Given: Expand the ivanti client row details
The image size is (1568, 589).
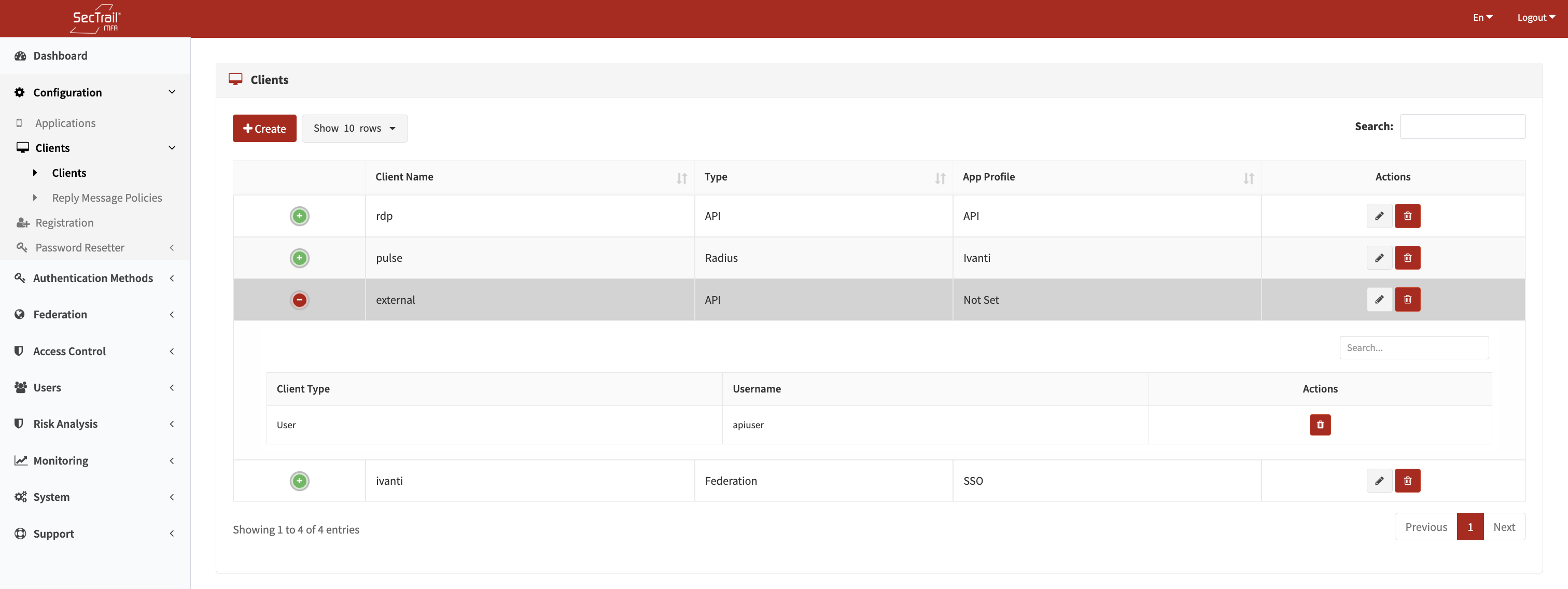Looking at the screenshot, I should click(299, 480).
